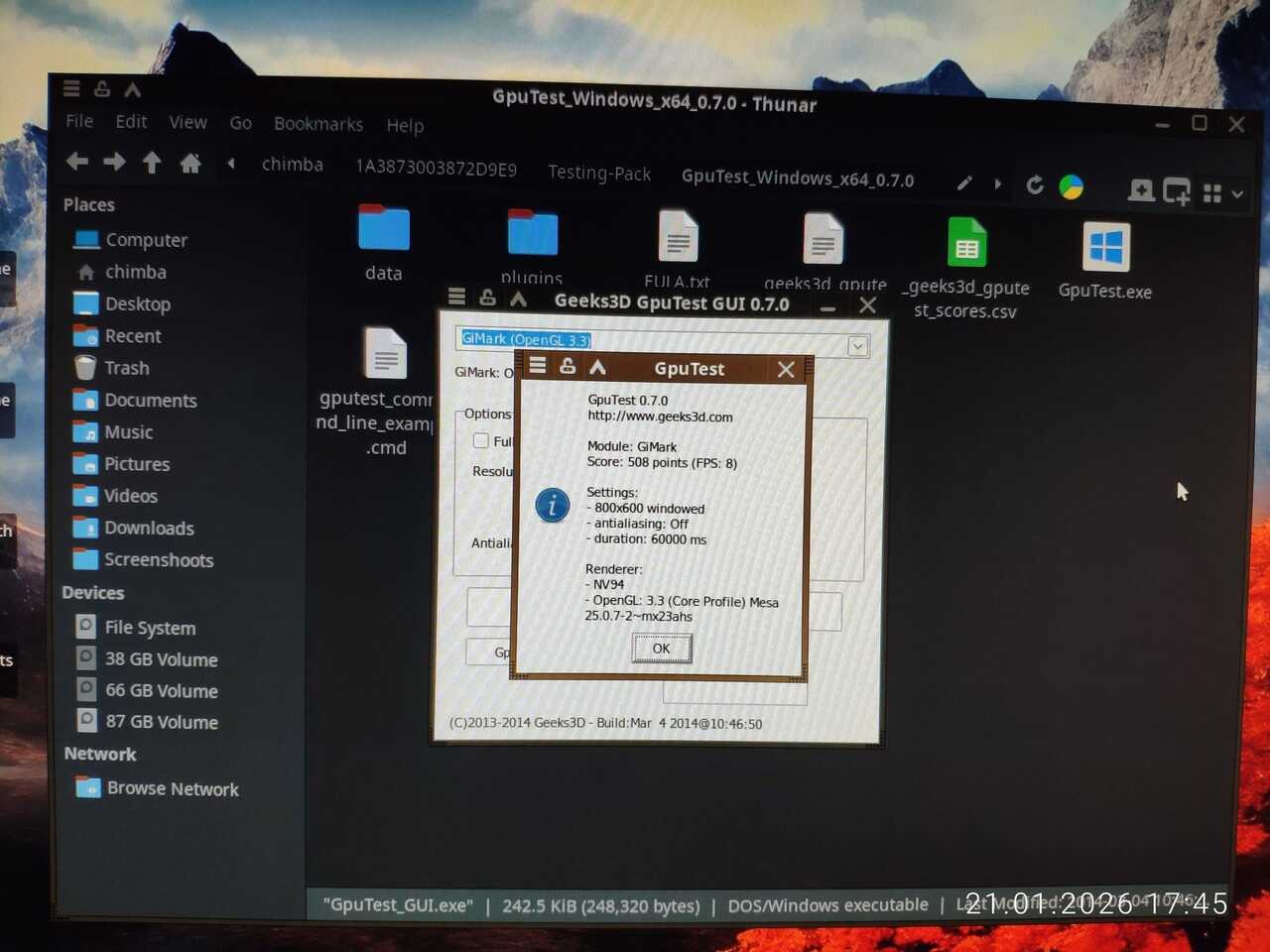1270x952 pixels.
Task: Click the window menu icon of Geeks3D GpuTest GUI
Action: 456,297
